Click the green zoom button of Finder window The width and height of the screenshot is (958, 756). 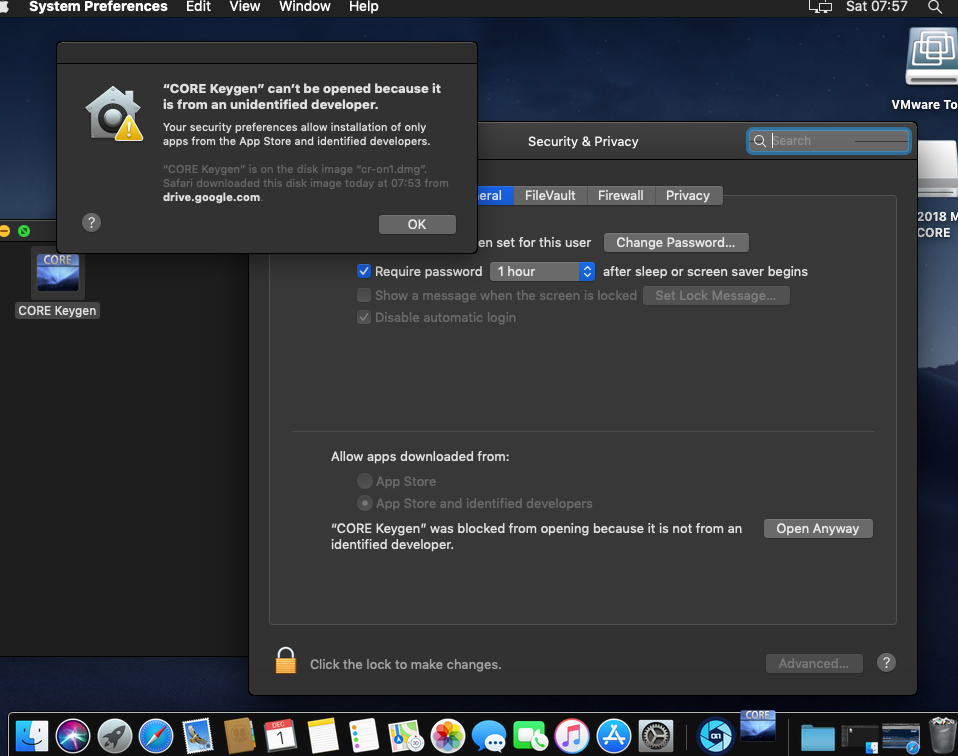24,231
